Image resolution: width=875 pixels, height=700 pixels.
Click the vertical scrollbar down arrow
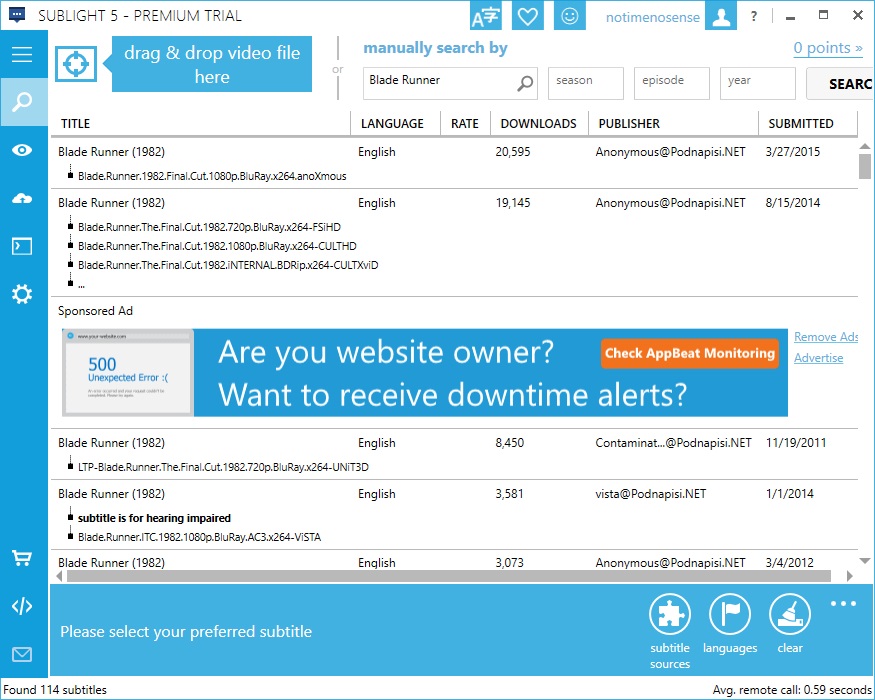click(864, 561)
